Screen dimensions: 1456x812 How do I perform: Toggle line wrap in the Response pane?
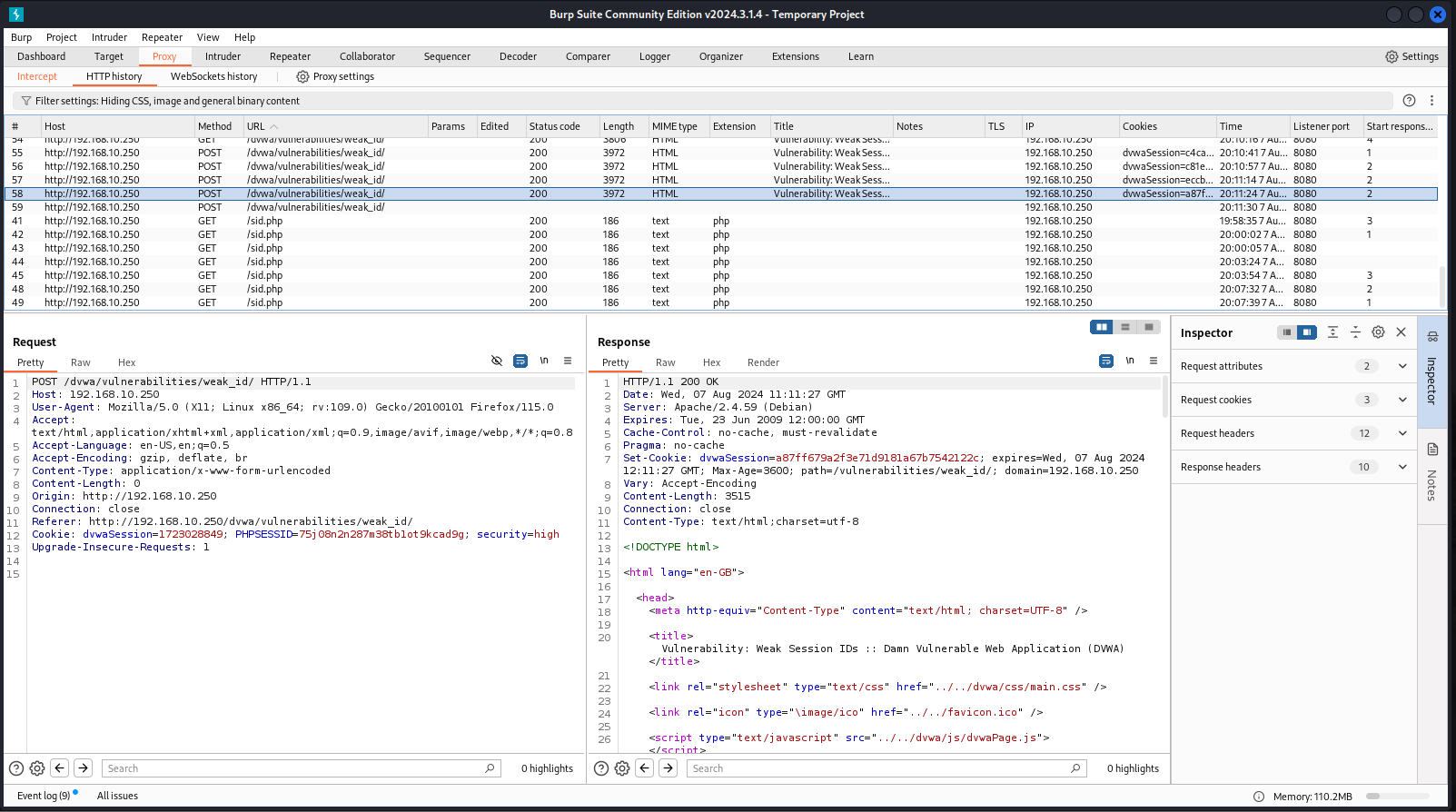click(1106, 361)
